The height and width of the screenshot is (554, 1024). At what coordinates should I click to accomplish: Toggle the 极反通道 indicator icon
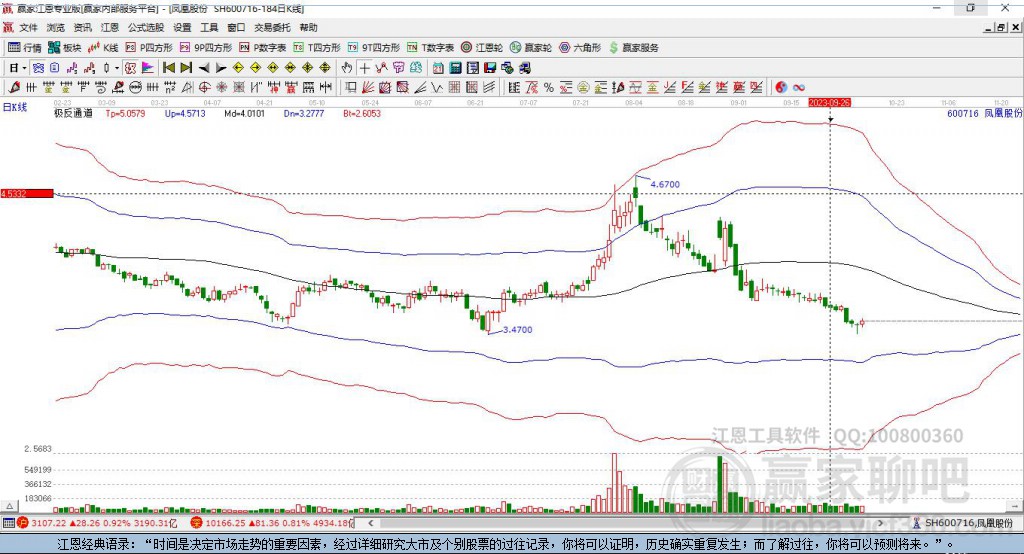130,68
